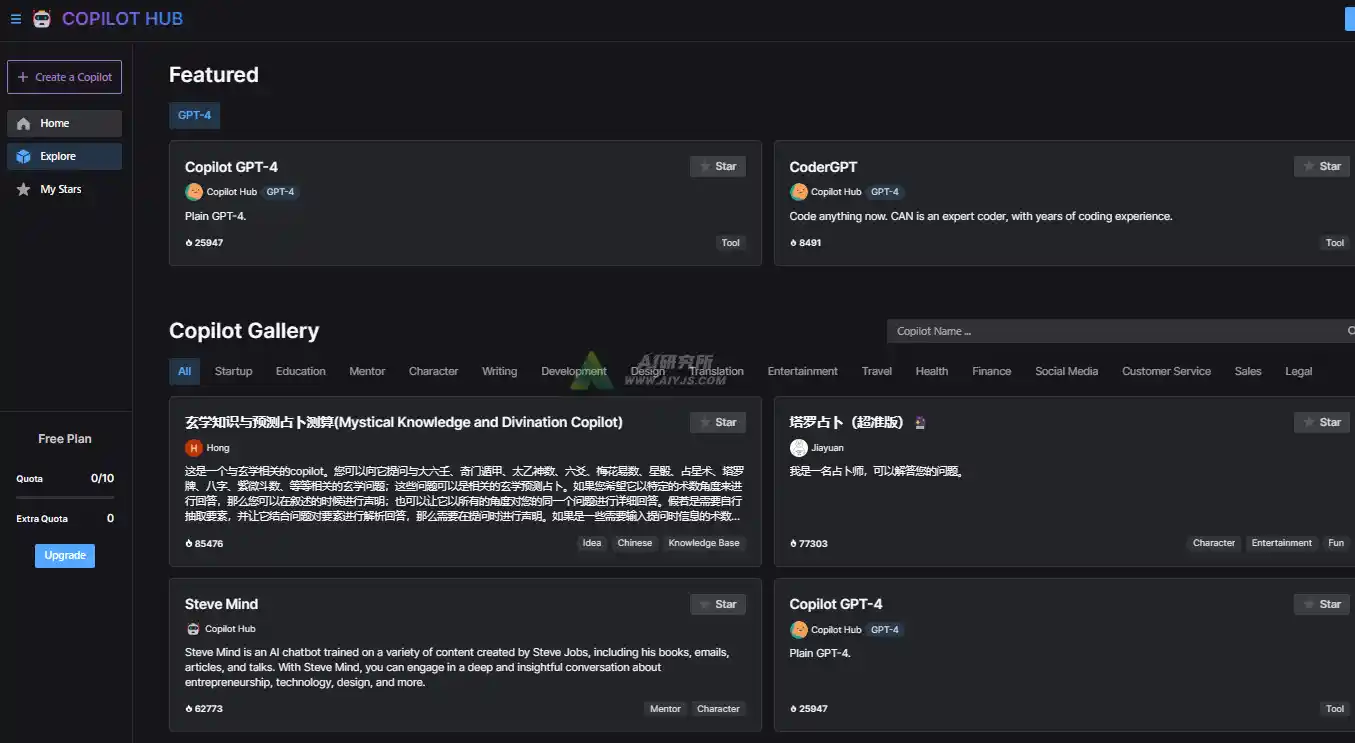This screenshot has height=743, width=1355.
Task: Click the My Stars star icon
Action: (23, 189)
